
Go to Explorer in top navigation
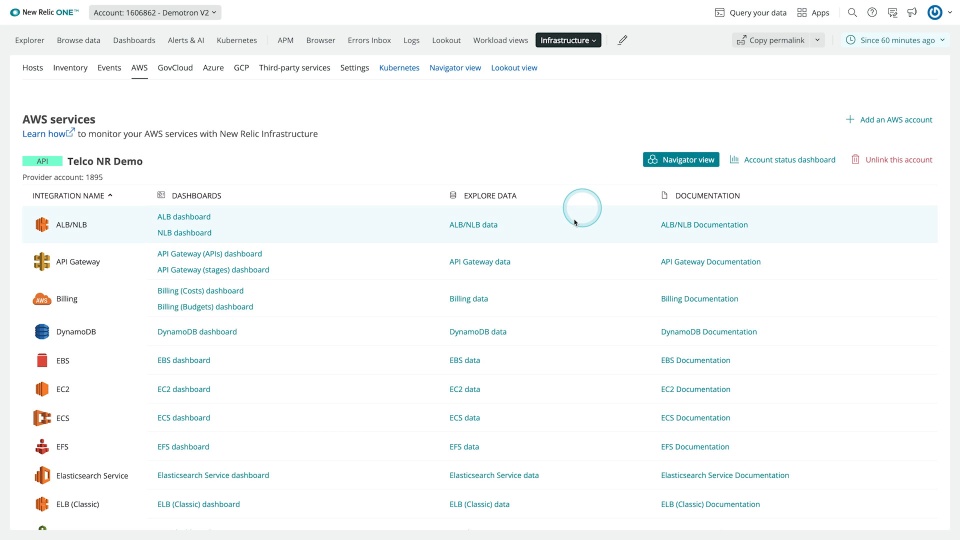tap(29, 40)
